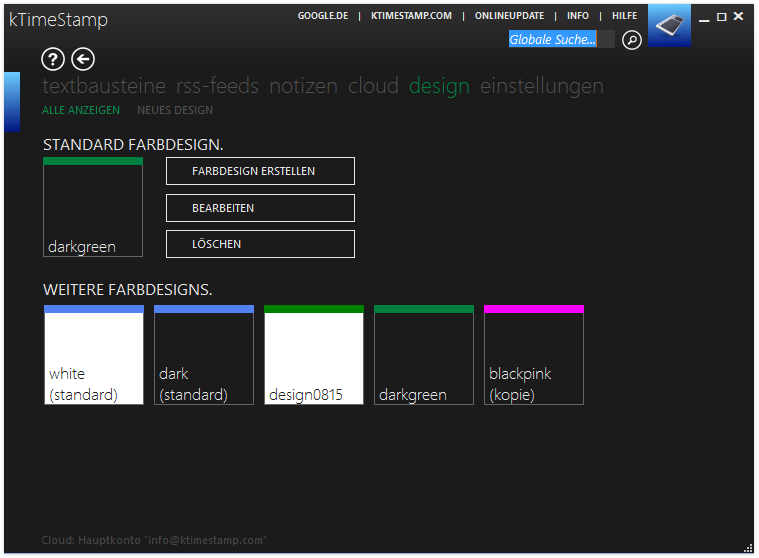Select the blackpink (kopie) design tile
The height and width of the screenshot is (558, 759).
click(x=534, y=355)
